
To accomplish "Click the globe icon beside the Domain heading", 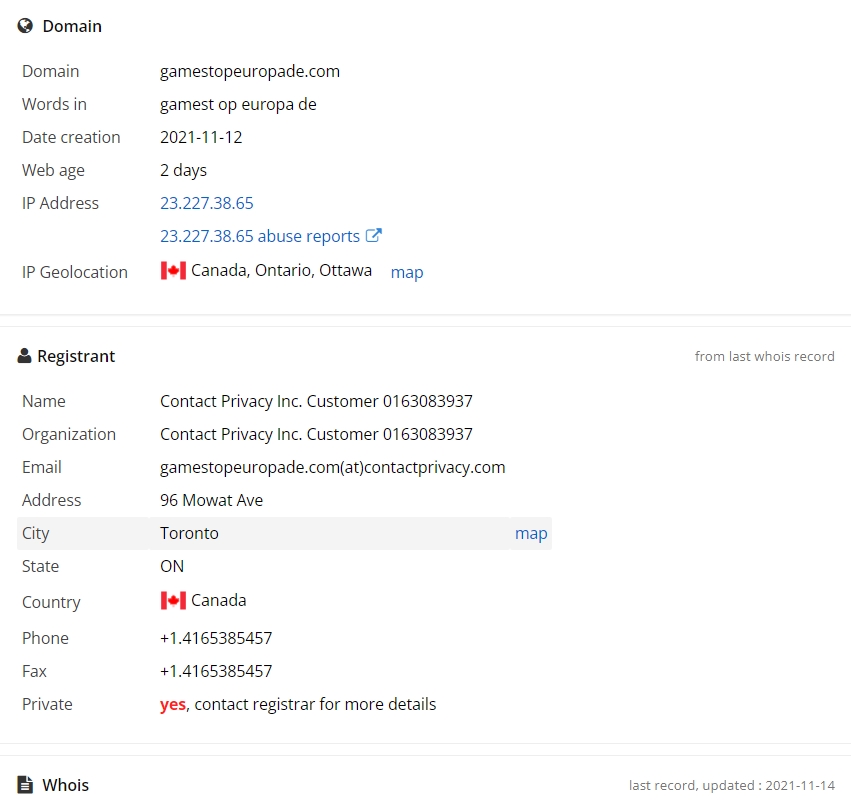I will click(x=25, y=26).
